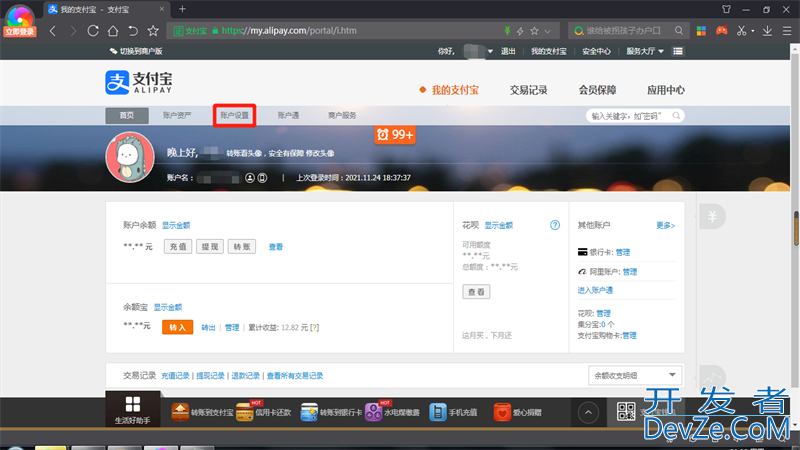Click the Huabei question mark help icon
Image resolution: width=800 pixels, height=450 pixels.
tap(555, 225)
